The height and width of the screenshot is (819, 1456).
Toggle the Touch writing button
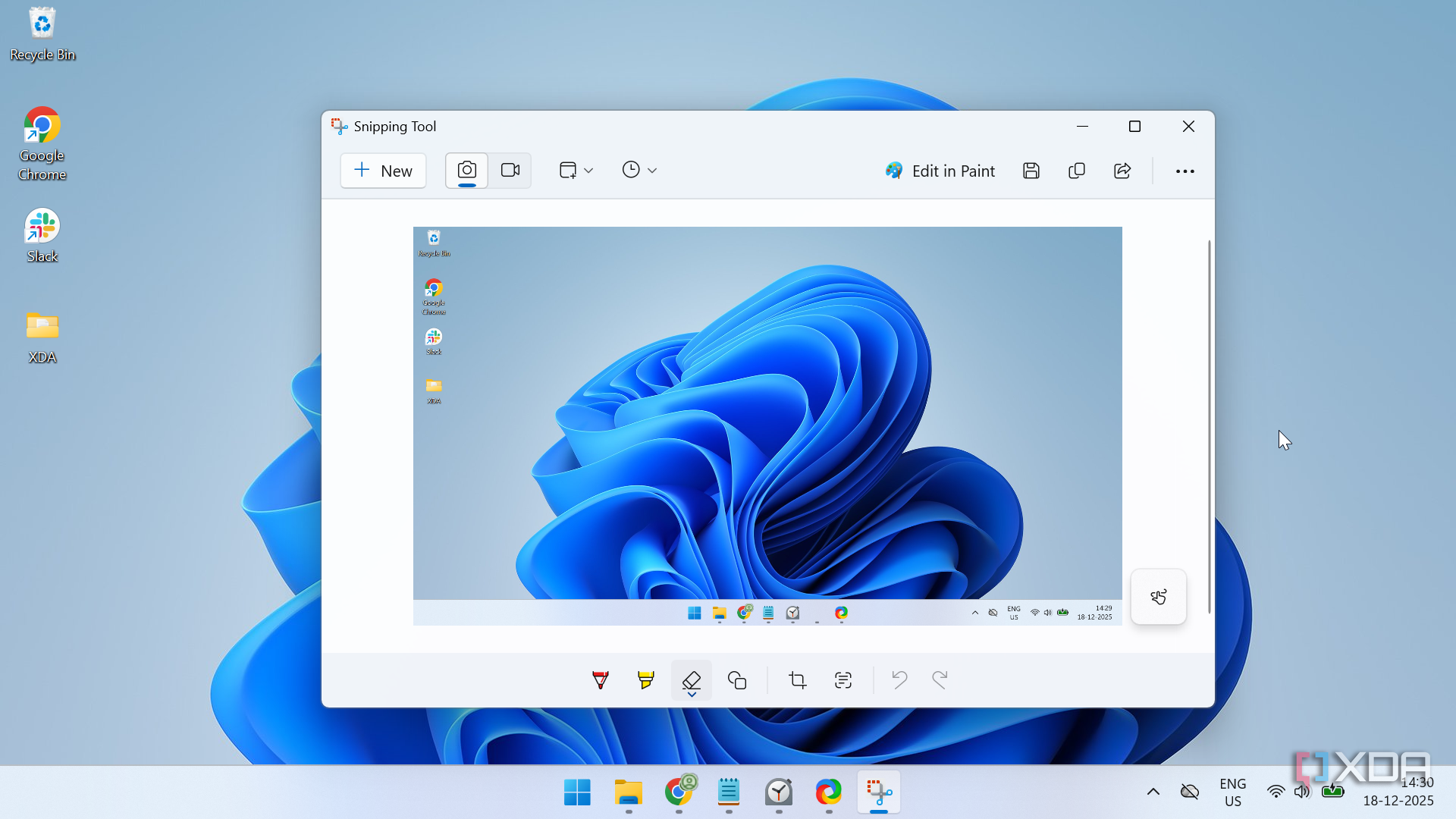coord(1159,598)
